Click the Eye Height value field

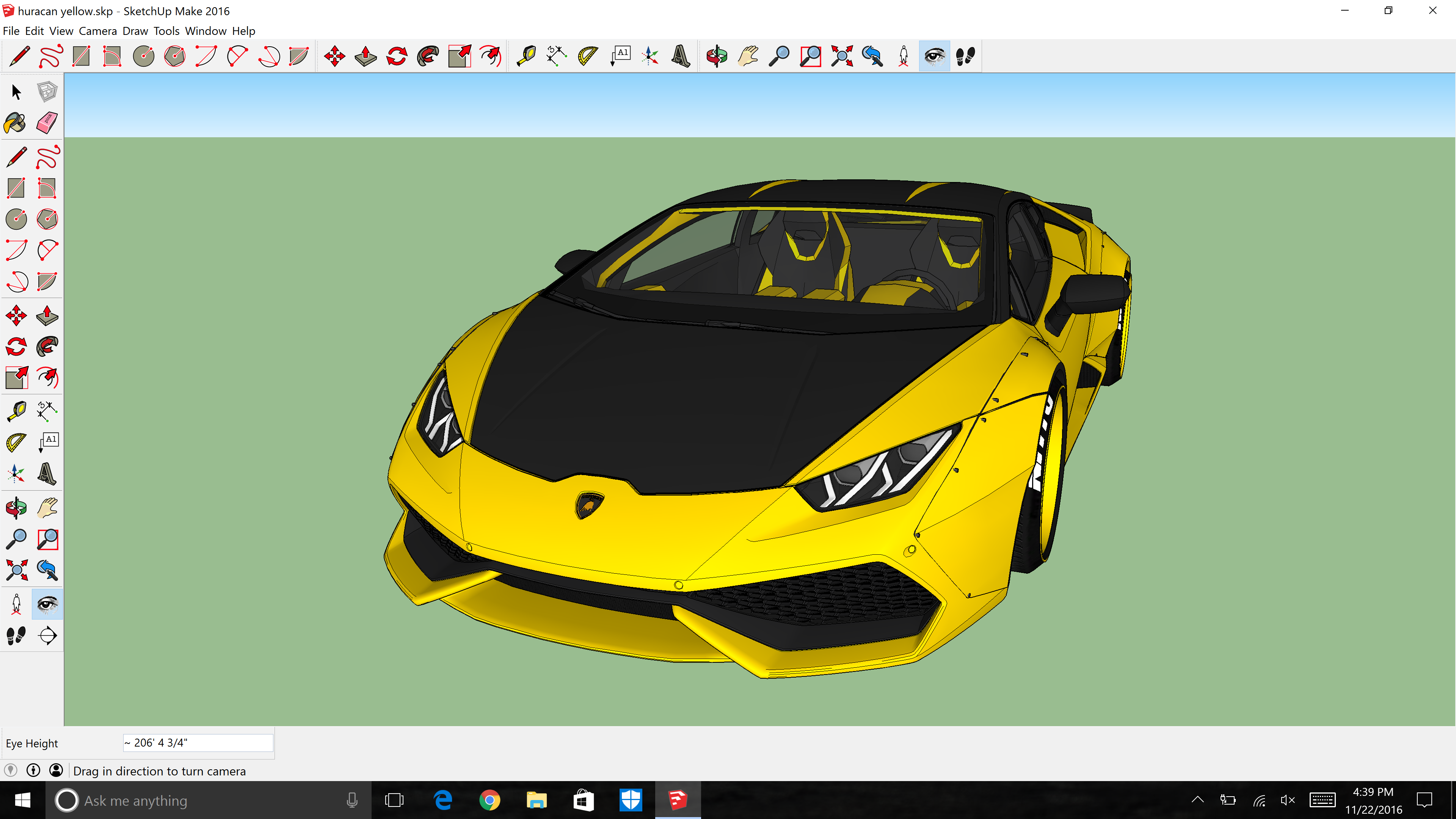(198, 743)
